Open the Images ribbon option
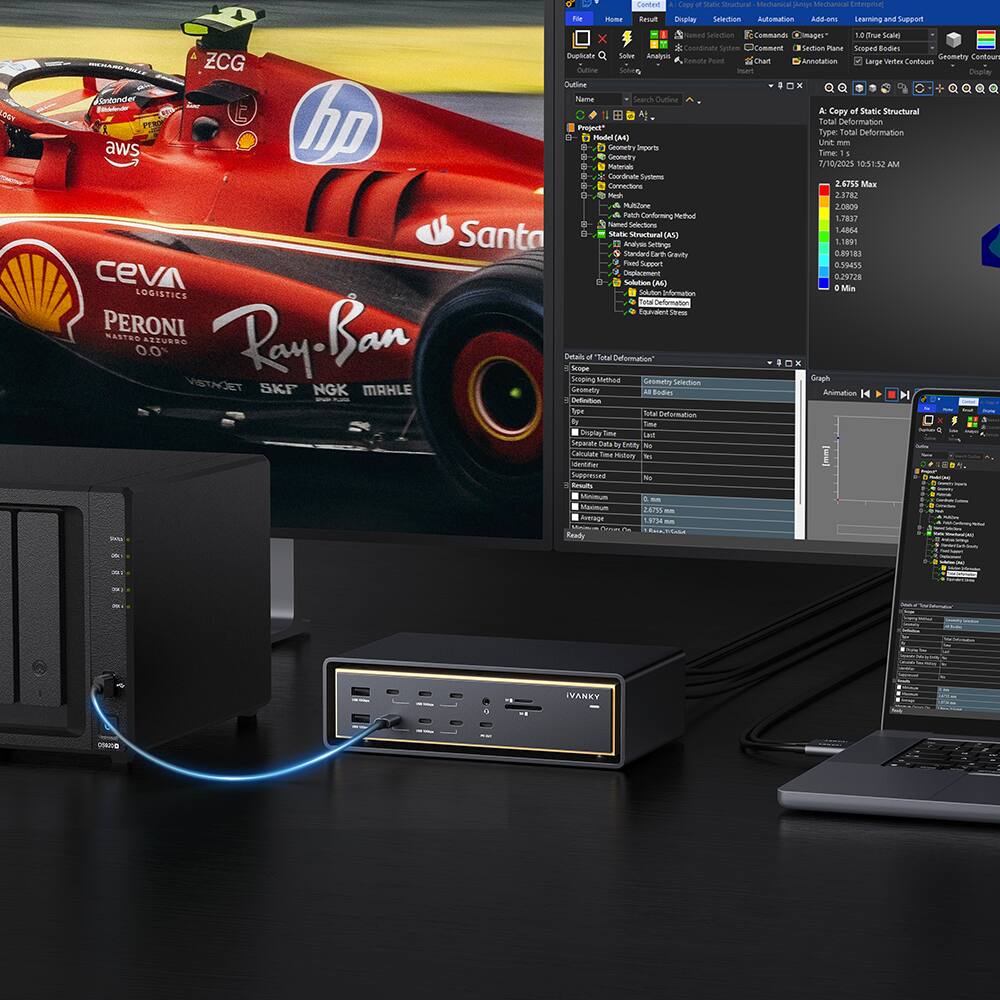1000x1000 pixels. coord(810,35)
